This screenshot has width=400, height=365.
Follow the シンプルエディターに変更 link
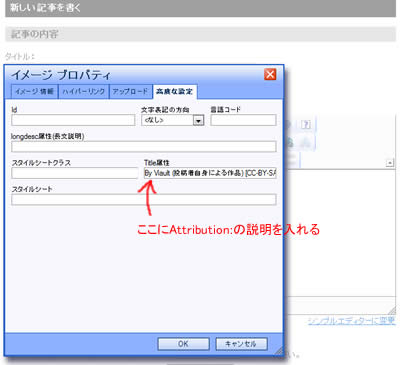[x=351, y=321]
